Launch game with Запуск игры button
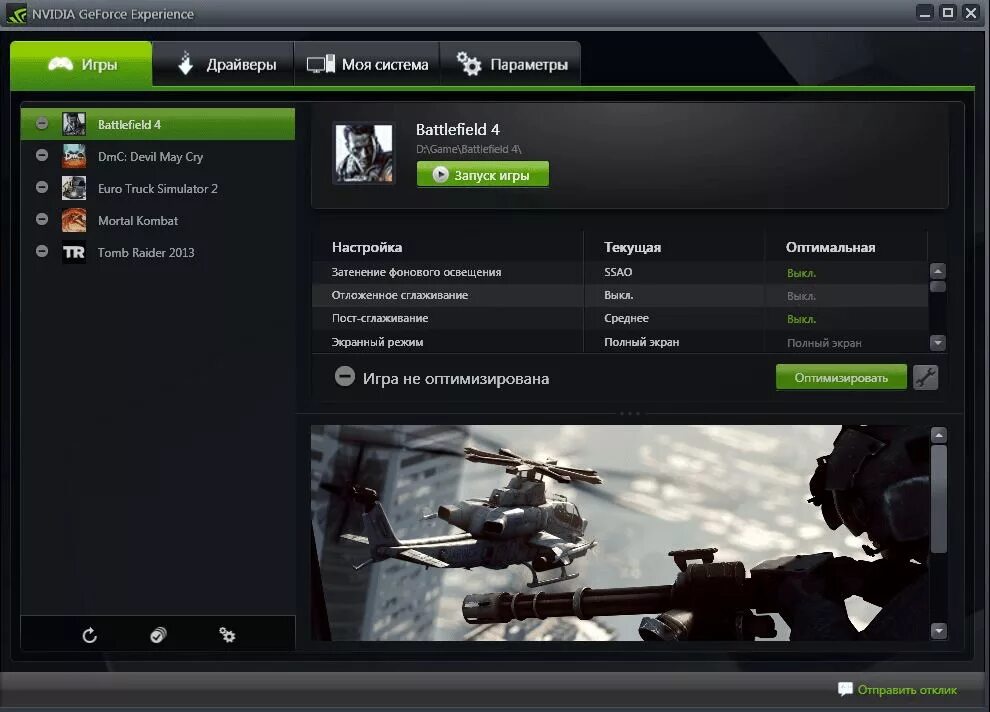Screen dimensions: 990x712 (x=482, y=174)
